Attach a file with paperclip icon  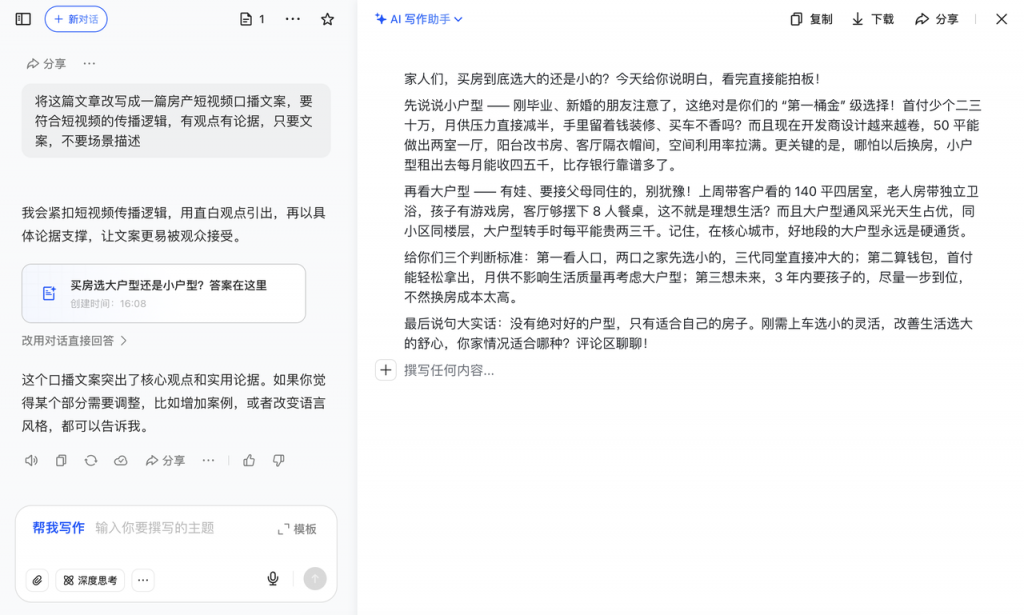(x=37, y=580)
